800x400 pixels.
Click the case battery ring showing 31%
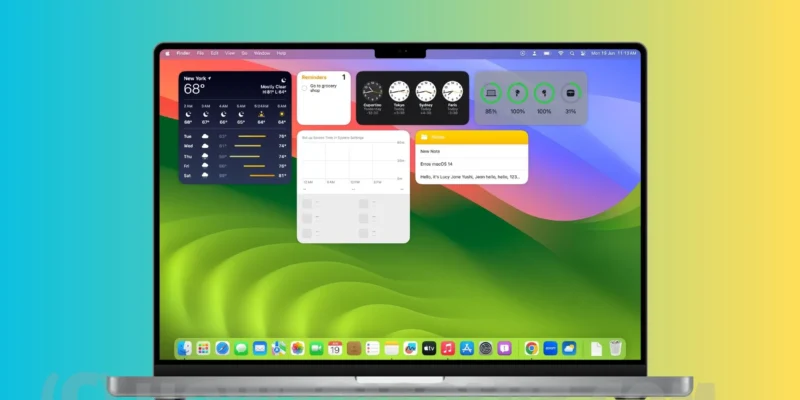570,93
